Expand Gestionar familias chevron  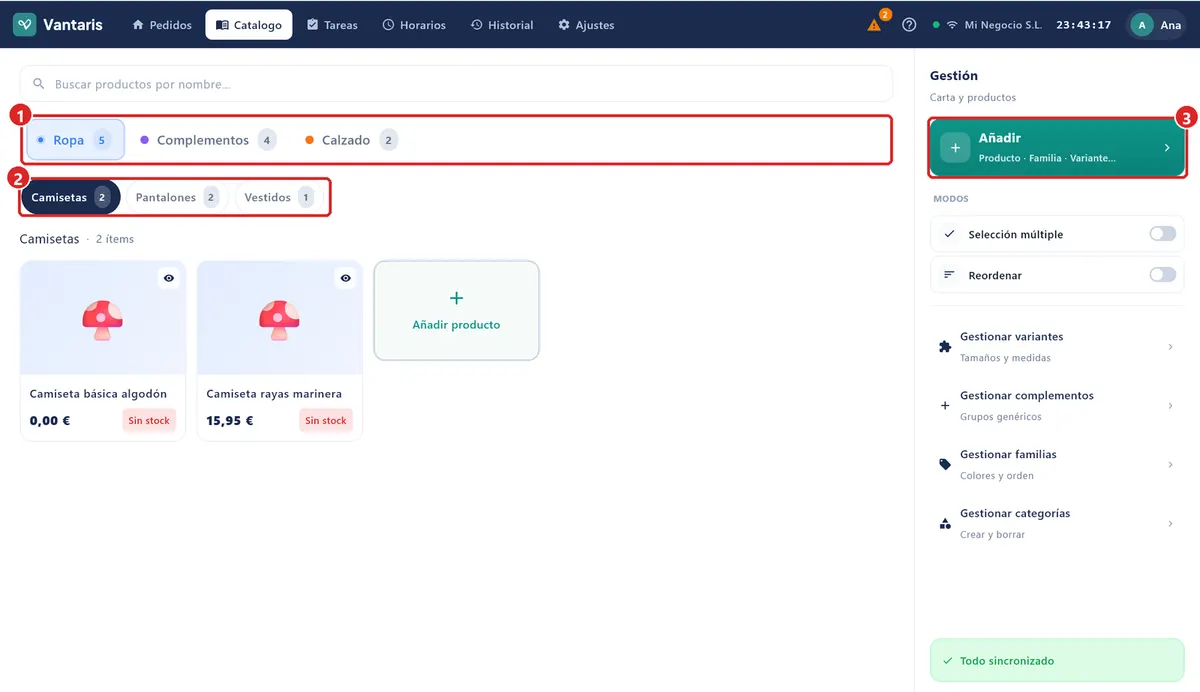coord(1170,465)
